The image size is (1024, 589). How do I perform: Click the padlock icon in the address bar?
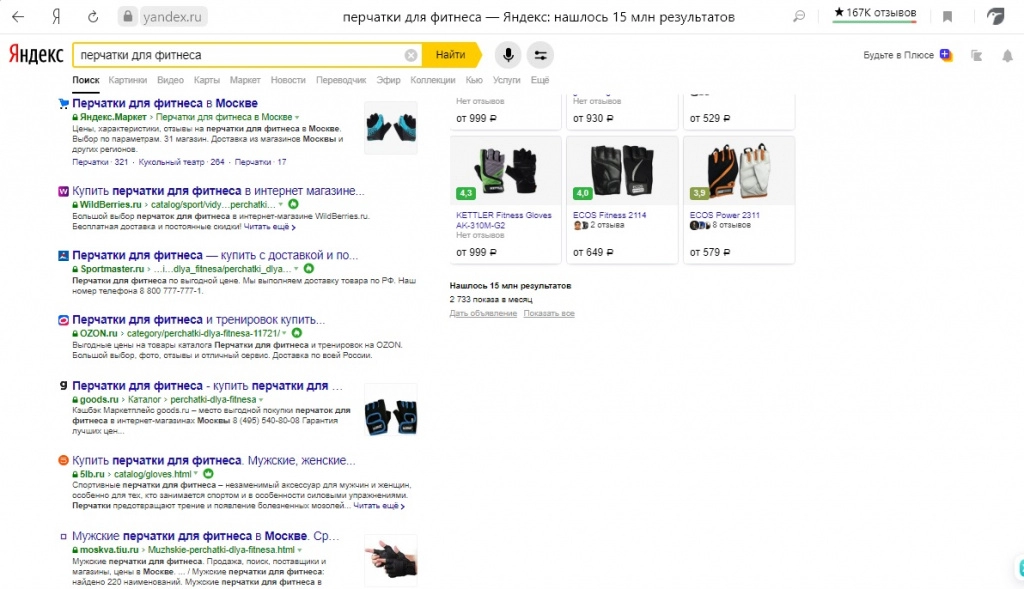[128, 16]
